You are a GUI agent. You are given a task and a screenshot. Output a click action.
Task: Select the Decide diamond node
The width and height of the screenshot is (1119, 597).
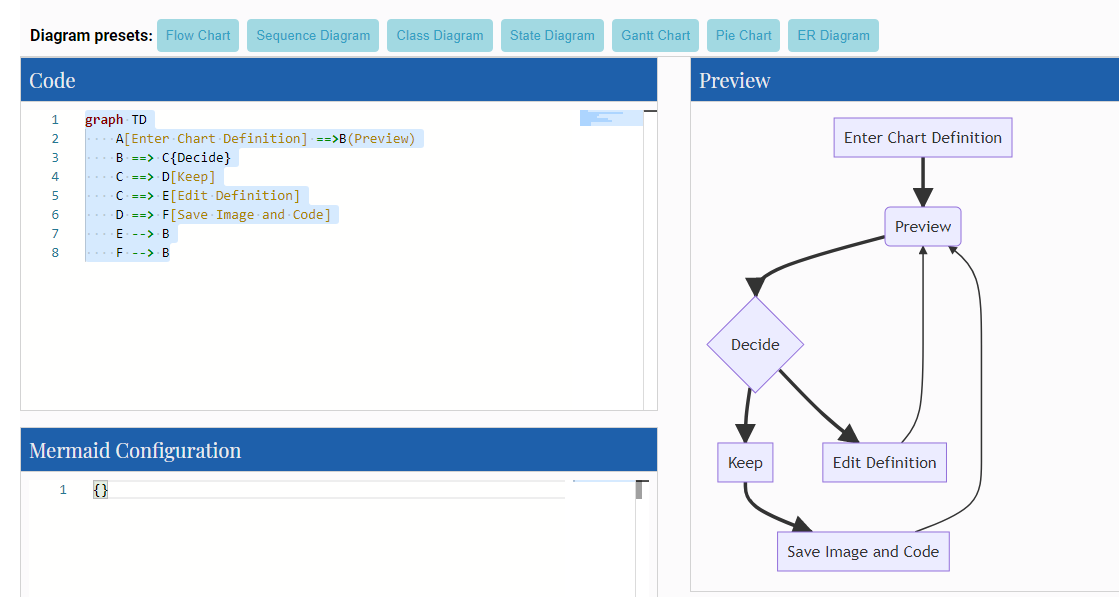click(x=755, y=345)
